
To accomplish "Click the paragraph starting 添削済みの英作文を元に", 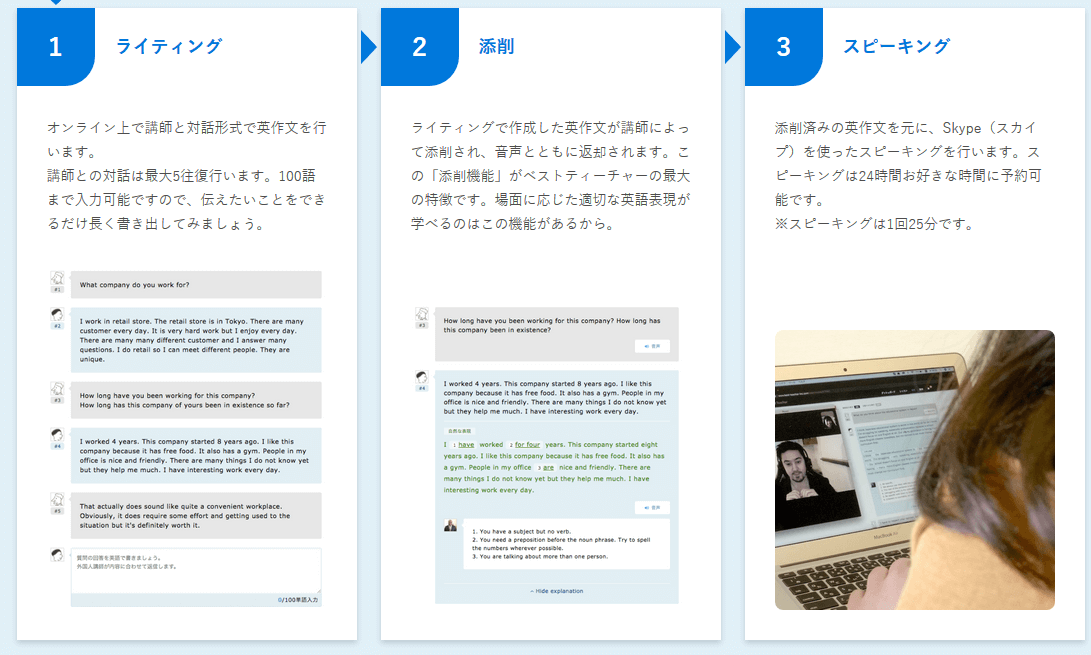I will pyautogui.click(x=908, y=164).
